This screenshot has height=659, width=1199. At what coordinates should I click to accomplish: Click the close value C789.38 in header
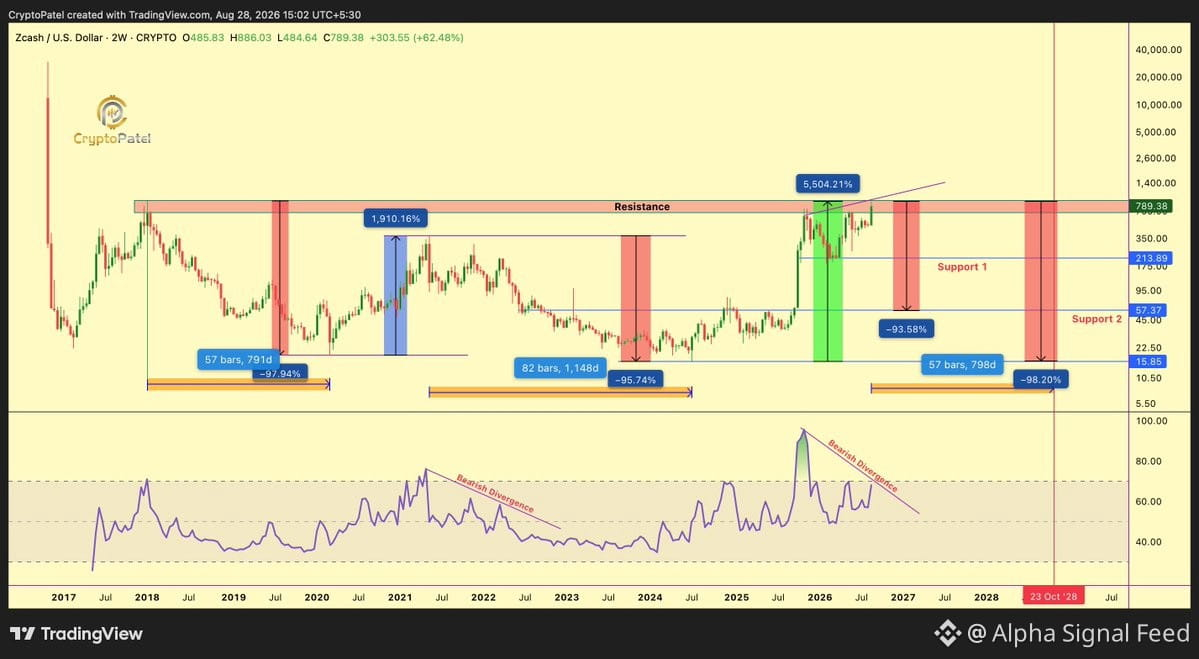pos(343,37)
